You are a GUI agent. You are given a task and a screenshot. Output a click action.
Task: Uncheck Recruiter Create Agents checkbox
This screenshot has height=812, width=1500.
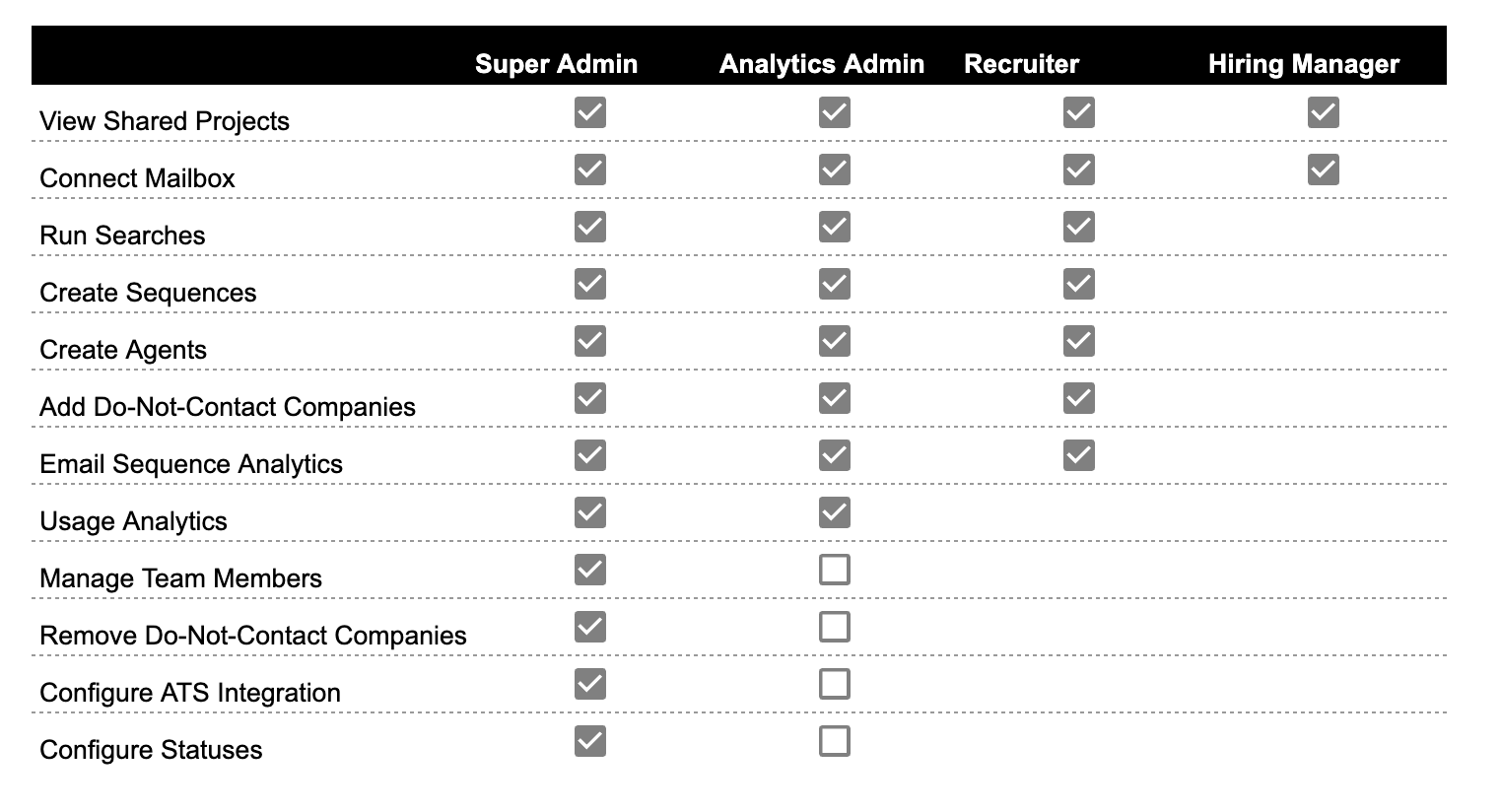pyautogui.click(x=1079, y=341)
